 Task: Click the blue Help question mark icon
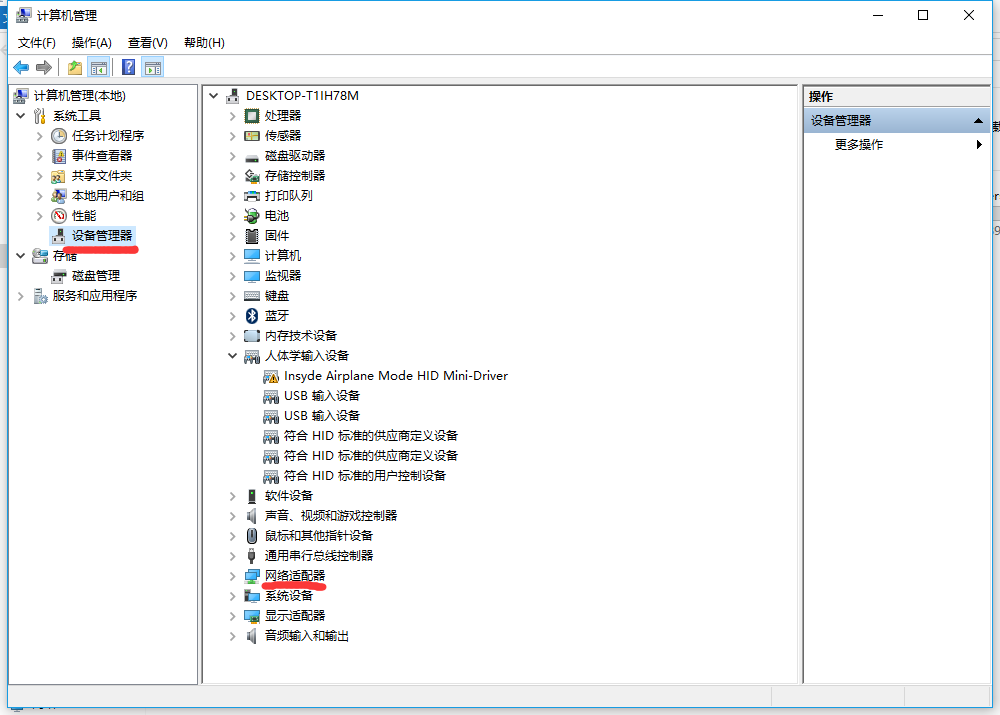(128, 67)
